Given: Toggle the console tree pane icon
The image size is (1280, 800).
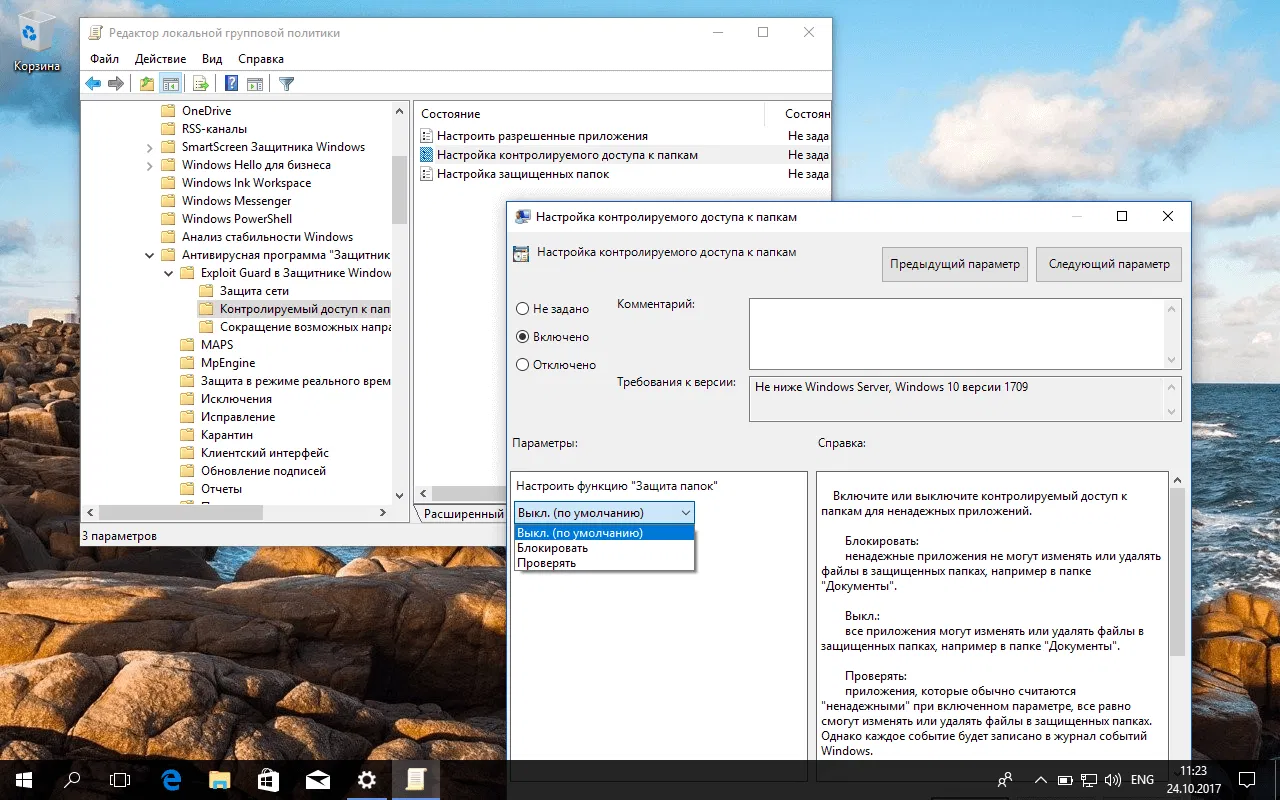Looking at the screenshot, I should click(x=169, y=82).
